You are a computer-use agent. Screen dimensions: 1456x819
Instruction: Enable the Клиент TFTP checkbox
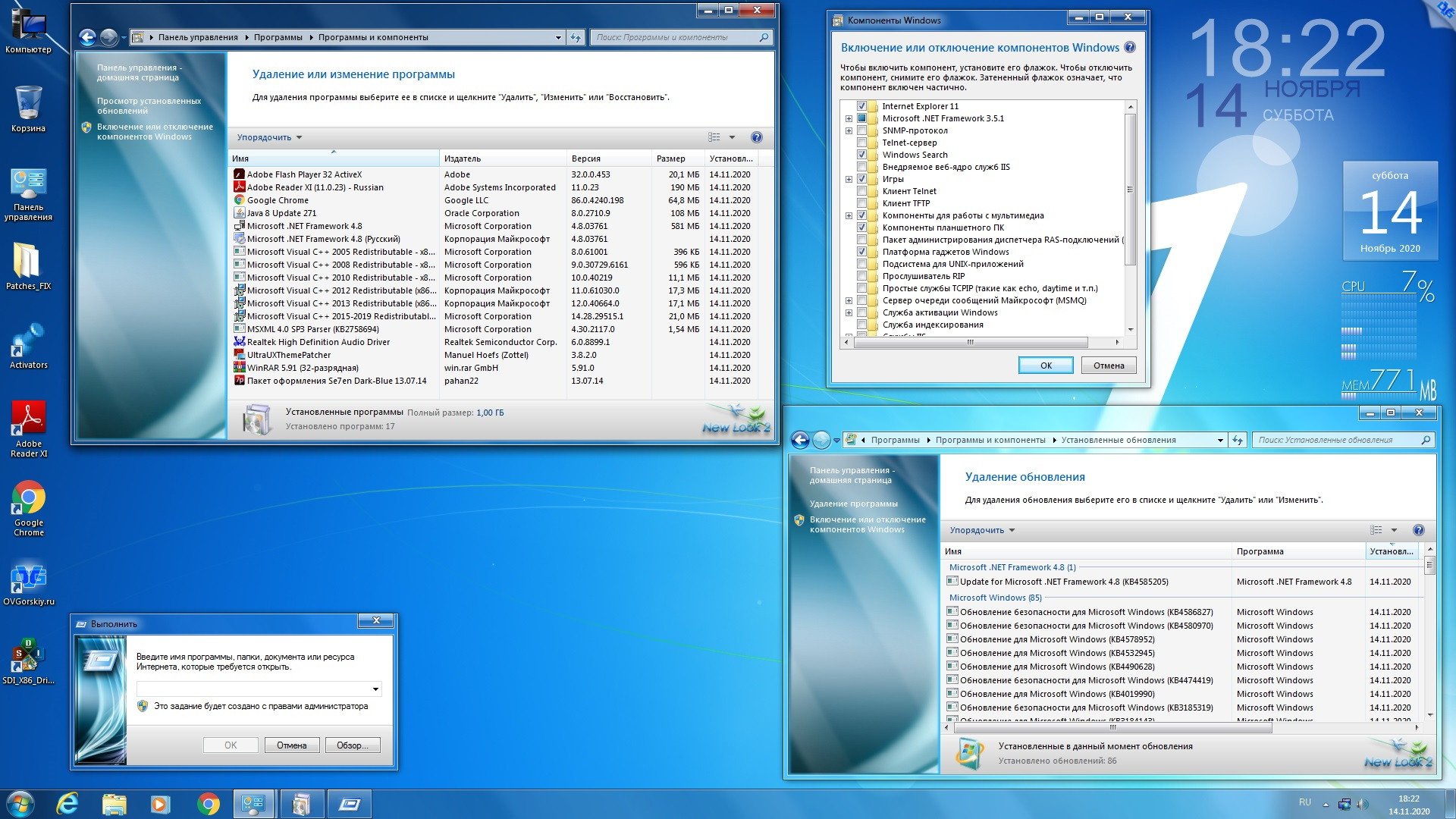pos(861,203)
